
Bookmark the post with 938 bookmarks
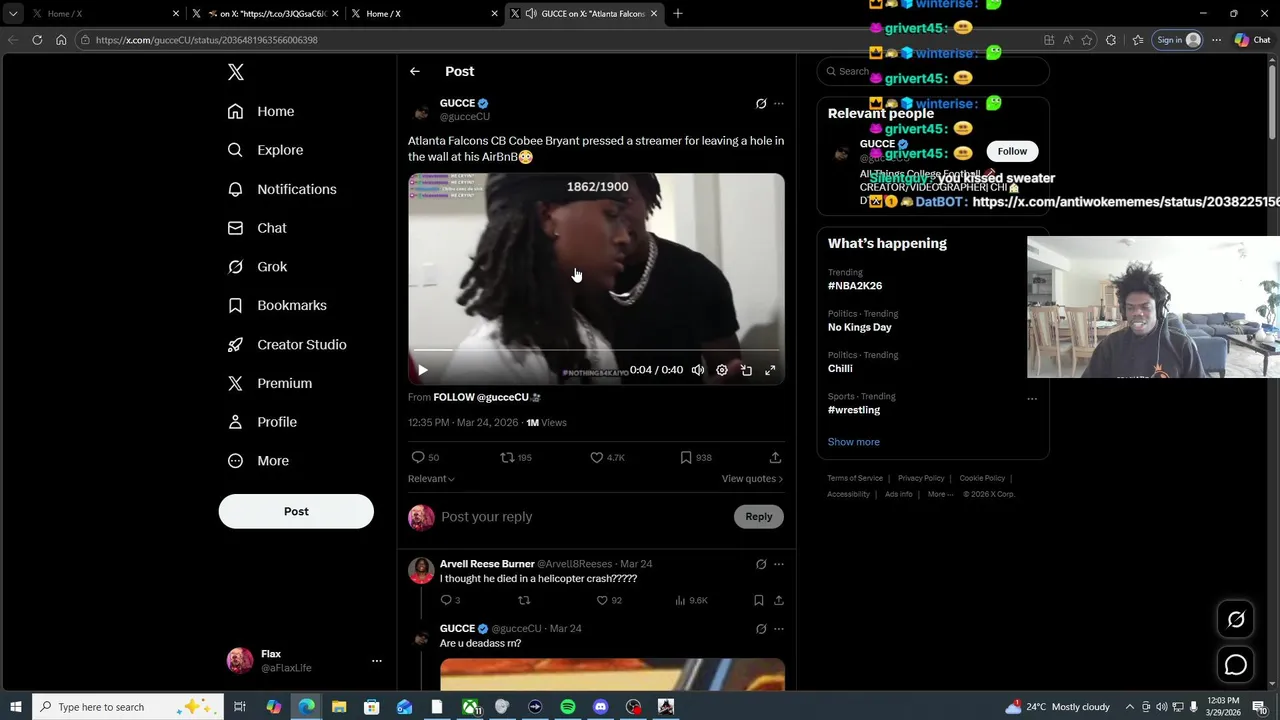click(686, 457)
